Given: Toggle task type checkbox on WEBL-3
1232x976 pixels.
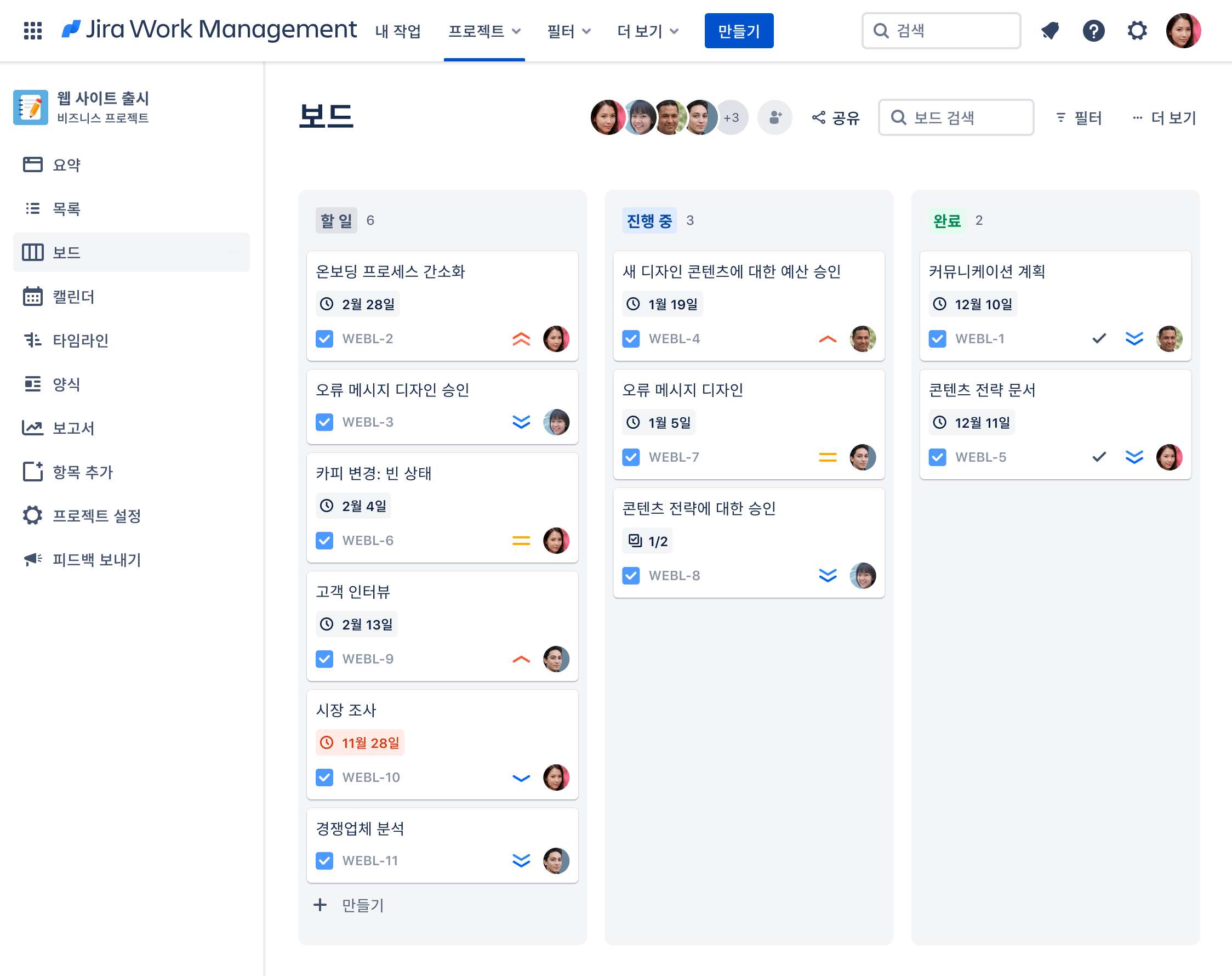Looking at the screenshot, I should [324, 422].
